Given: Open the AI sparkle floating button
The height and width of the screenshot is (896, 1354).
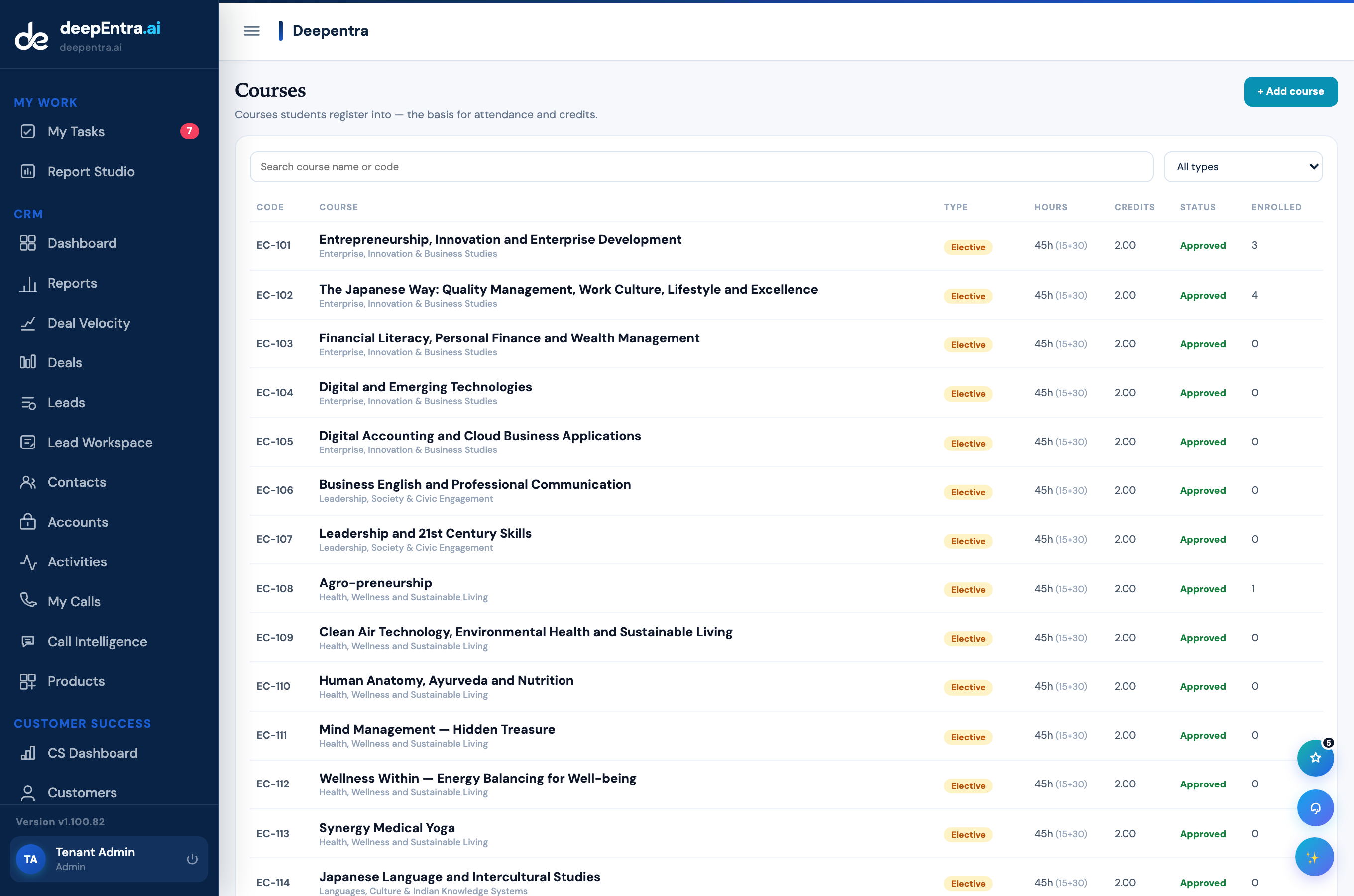Looking at the screenshot, I should pos(1314,857).
